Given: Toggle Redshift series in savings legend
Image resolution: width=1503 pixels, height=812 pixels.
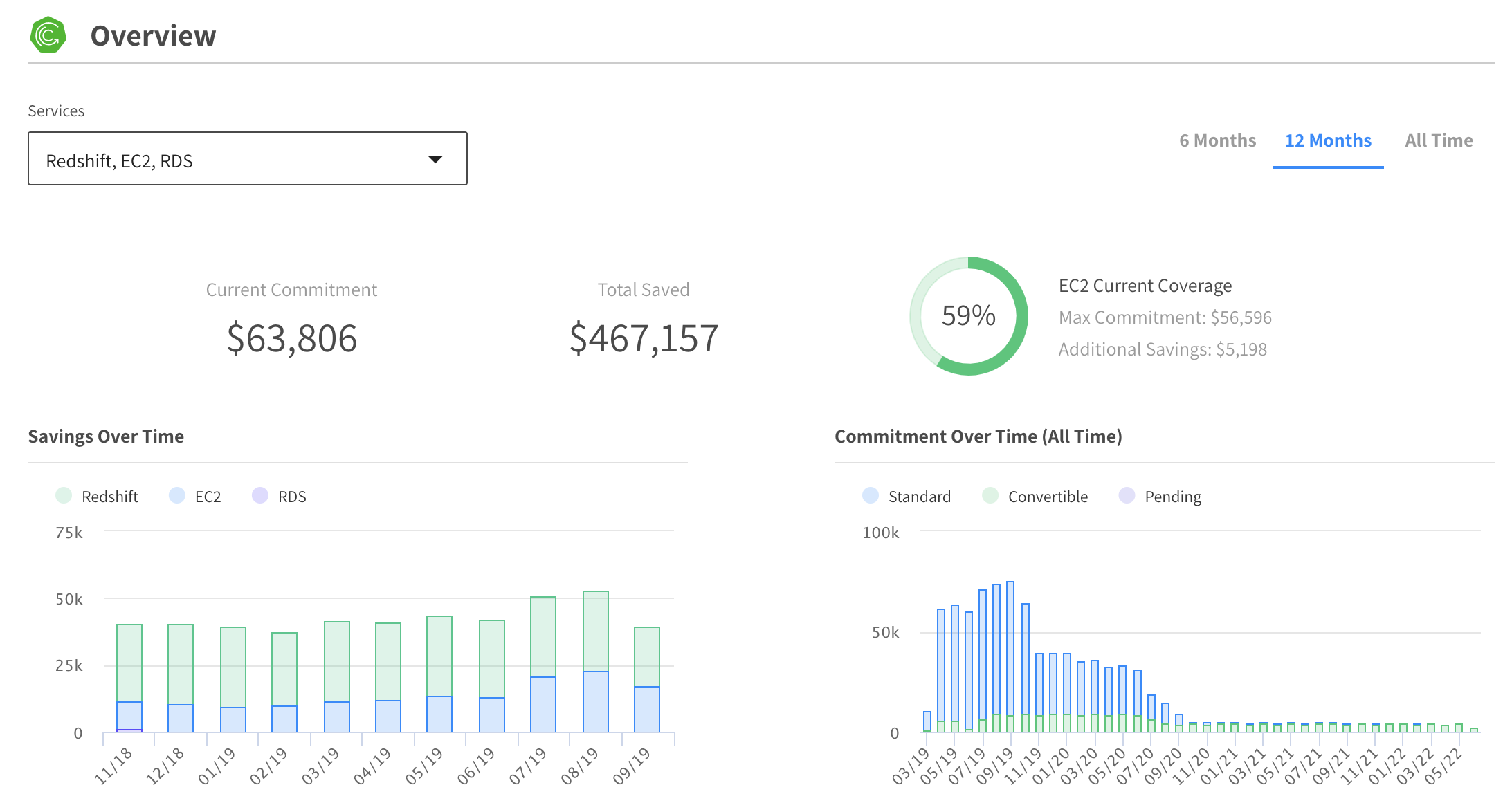Looking at the screenshot, I should pyautogui.click(x=109, y=497).
